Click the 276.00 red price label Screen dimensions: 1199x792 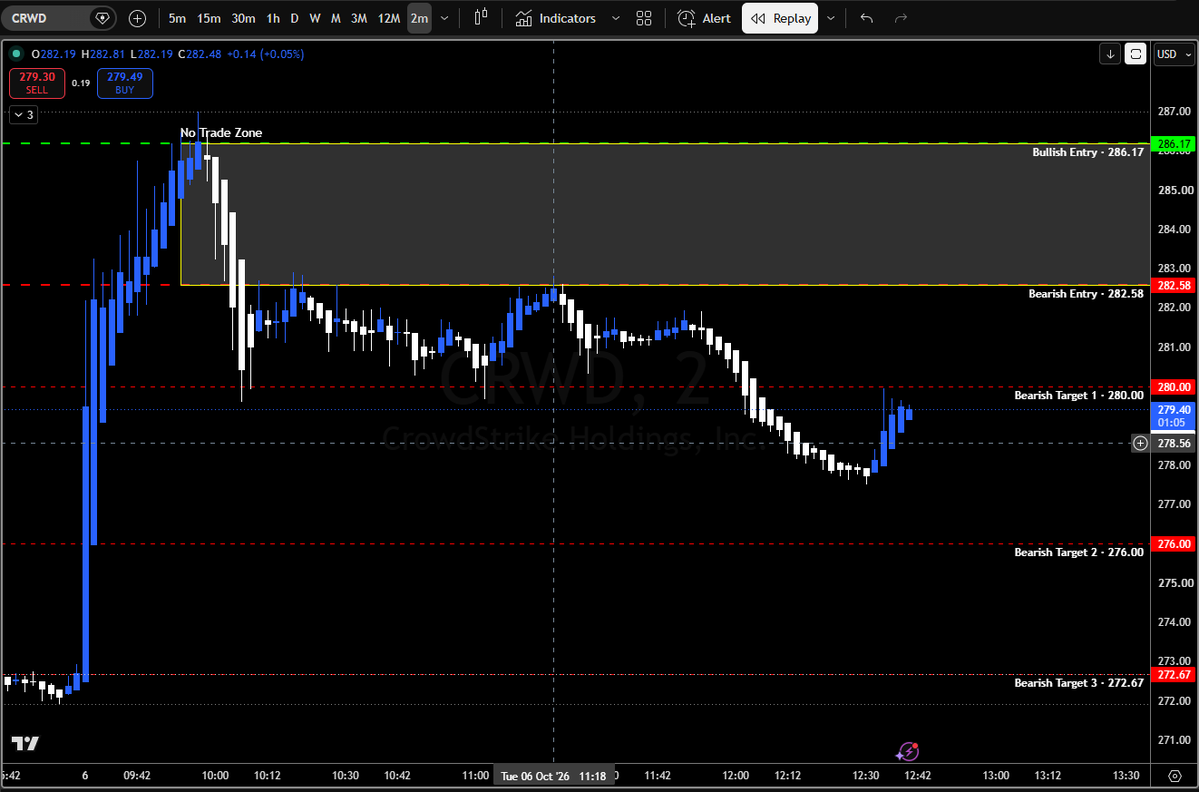point(1173,544)
